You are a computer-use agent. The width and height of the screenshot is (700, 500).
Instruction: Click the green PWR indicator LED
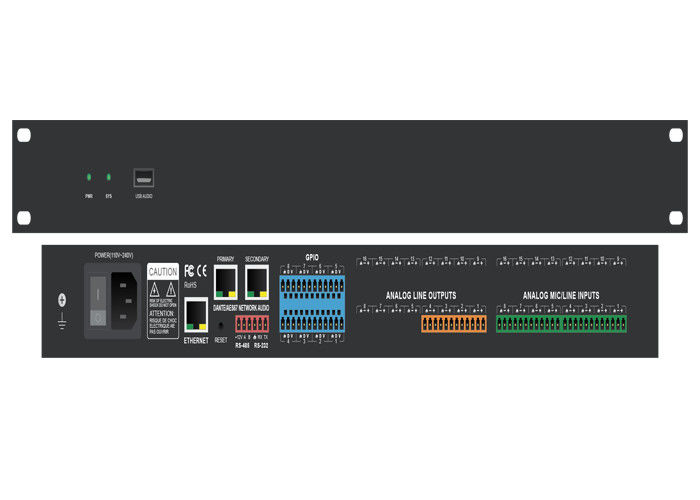[x=88, y=177]
